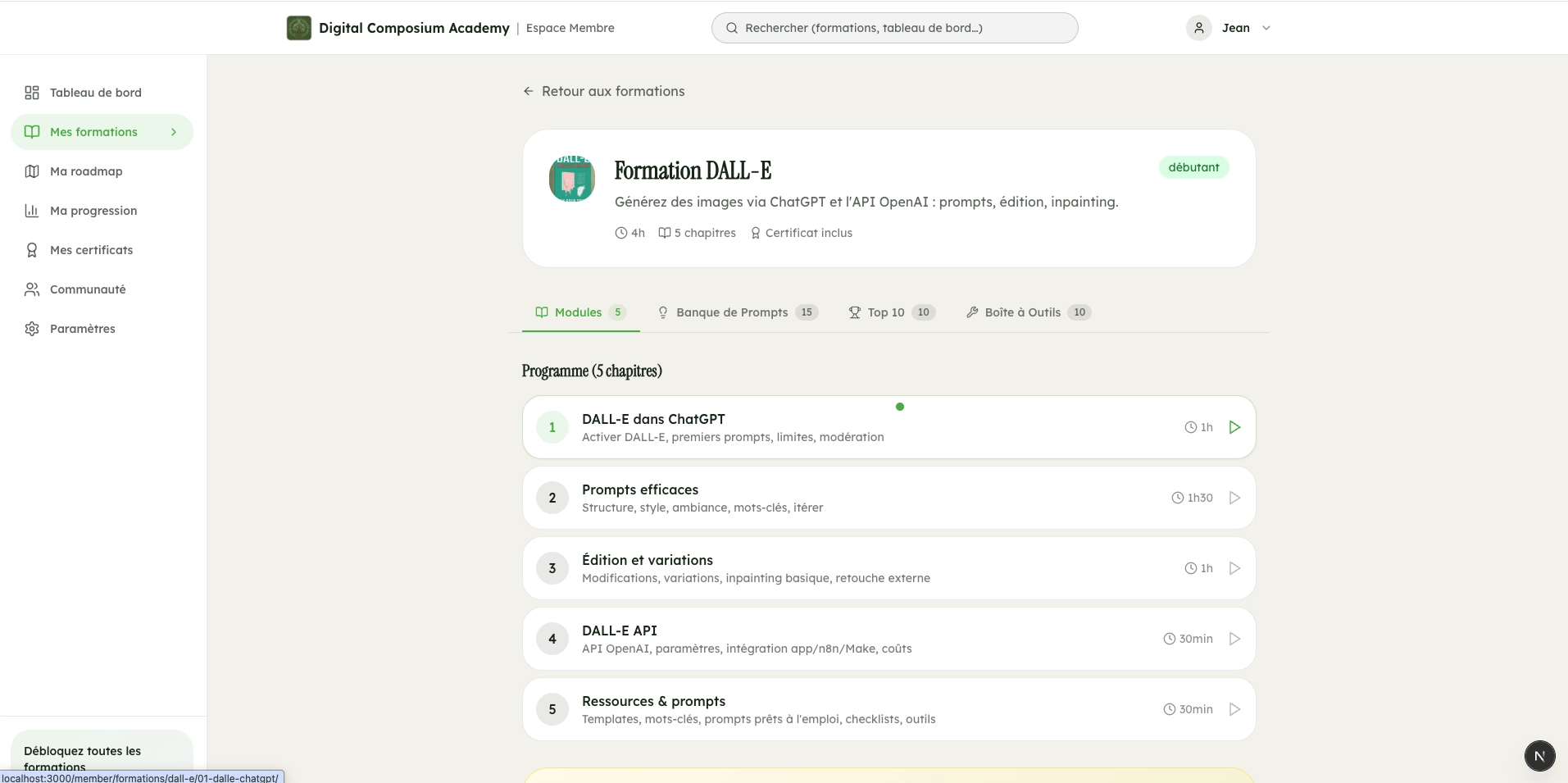1568x783 pixels.
Task: Click Retour aux formations link
Action: (603, 91)
